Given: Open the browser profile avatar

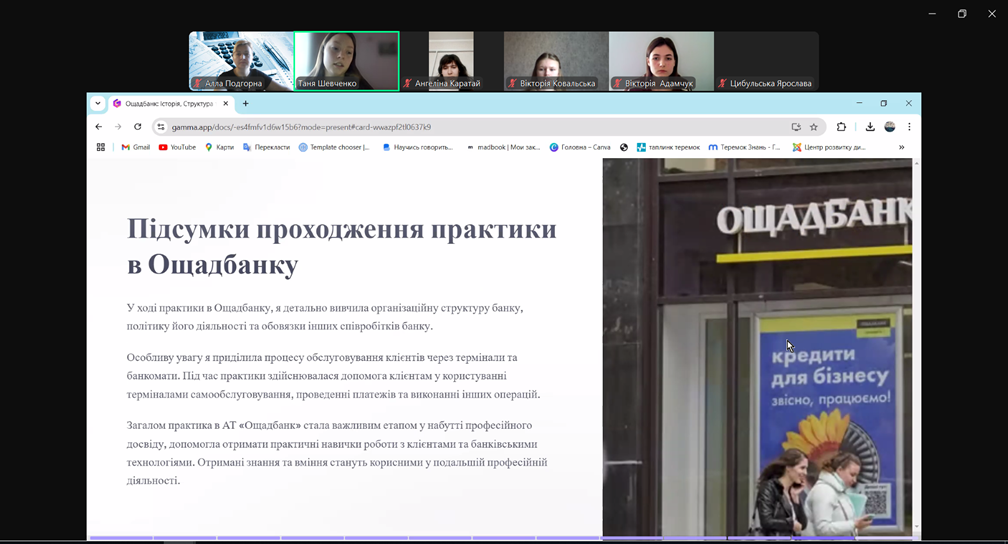Looking at the screenshot, I should pyautogui.click(x=889, y=127).
